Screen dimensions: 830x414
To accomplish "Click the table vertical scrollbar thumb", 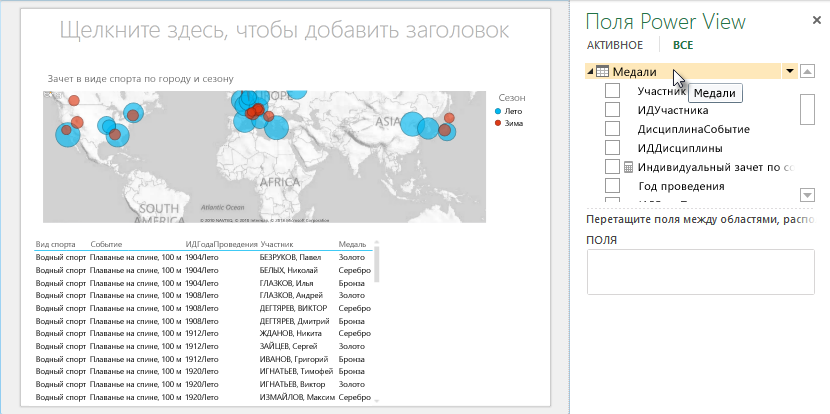I will tap(377, 265).
